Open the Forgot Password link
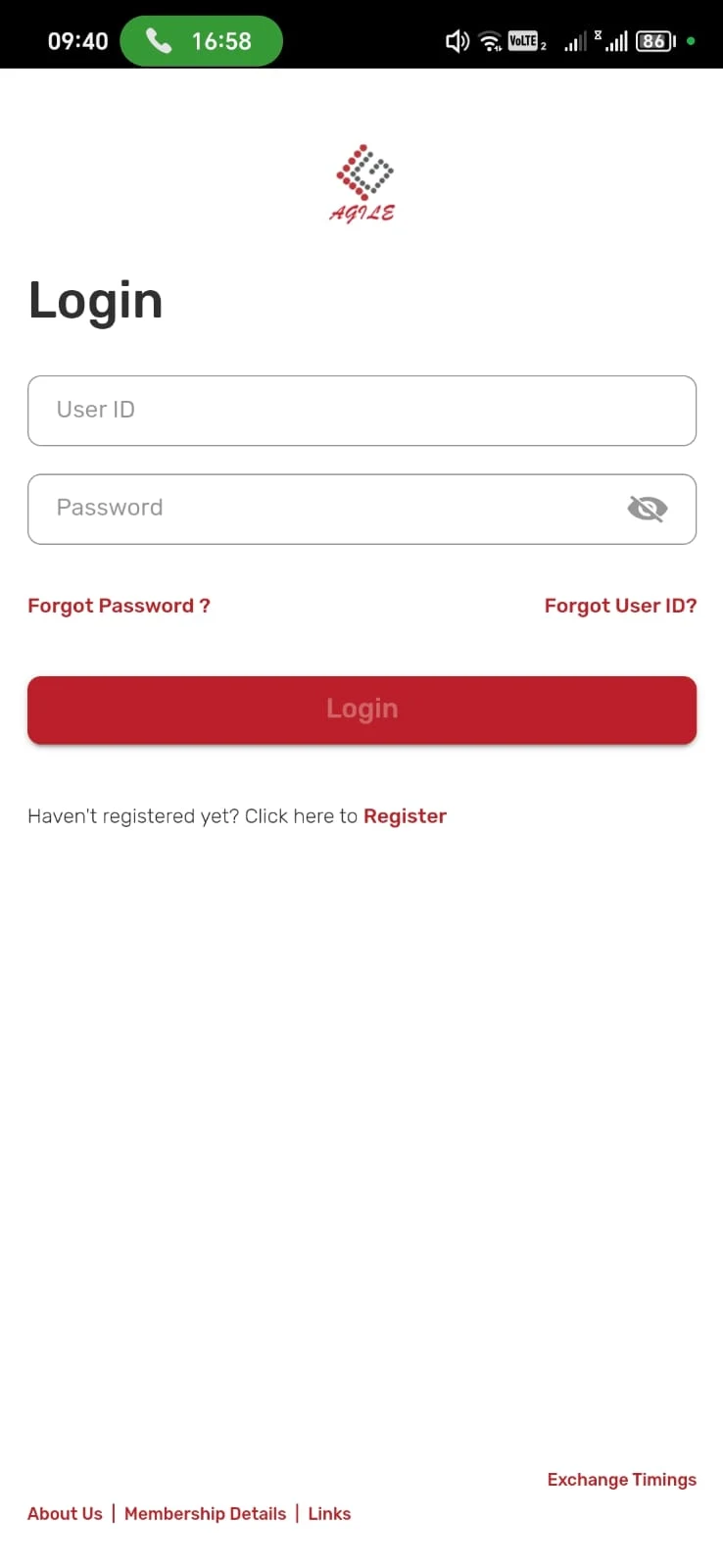The width and height of the screenshot is (723, 1568). point(119,606)
